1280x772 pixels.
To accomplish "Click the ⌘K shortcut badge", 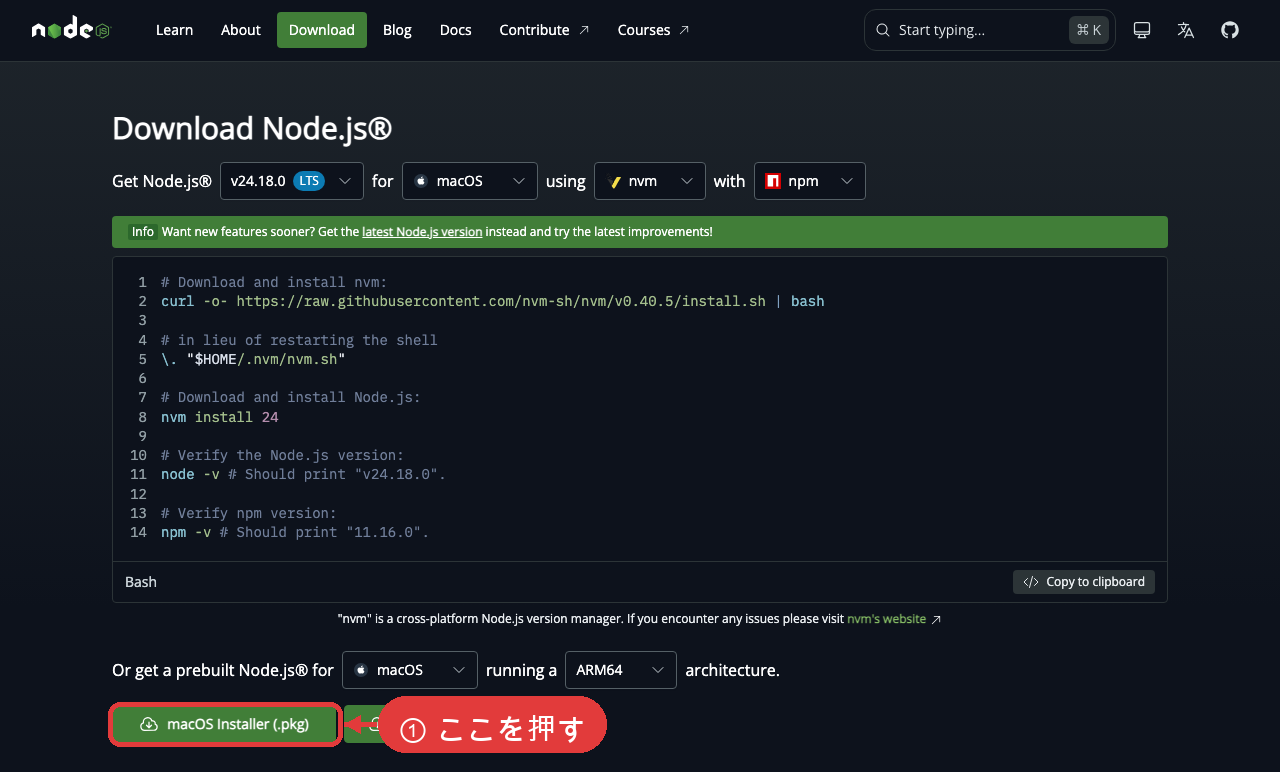I will [x=1089, y=30].
